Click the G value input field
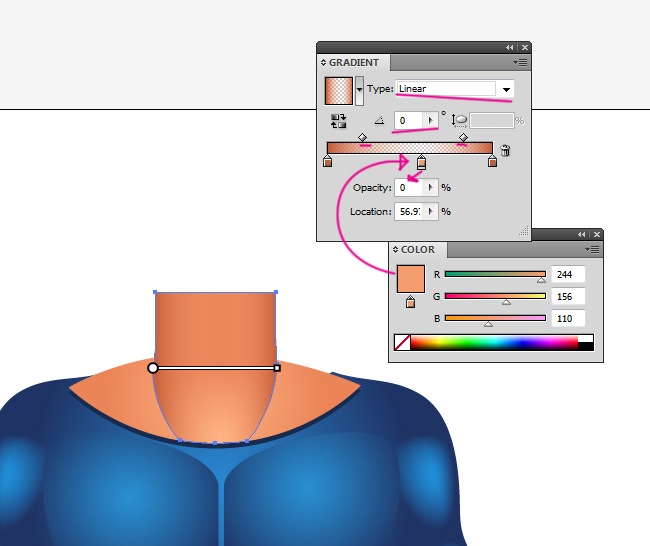Image resolution: width=650 pixels, height=546 pixels. coord(567,296)
